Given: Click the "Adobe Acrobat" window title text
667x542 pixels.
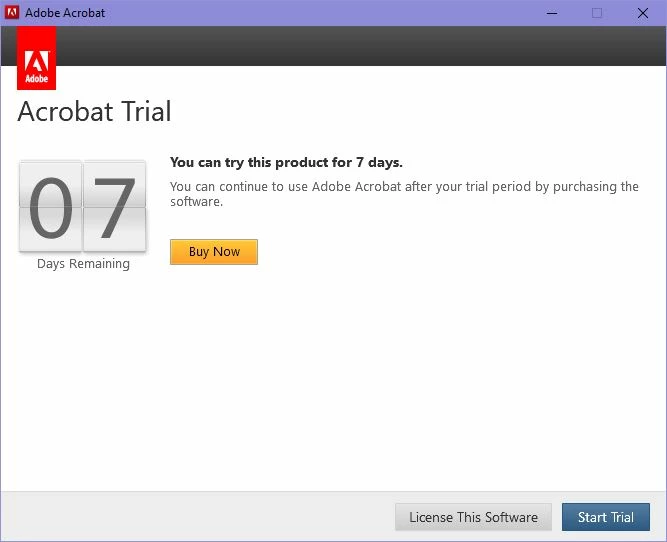Looking at the screenshot, I should pyautogui.click(x=65, y=13).
